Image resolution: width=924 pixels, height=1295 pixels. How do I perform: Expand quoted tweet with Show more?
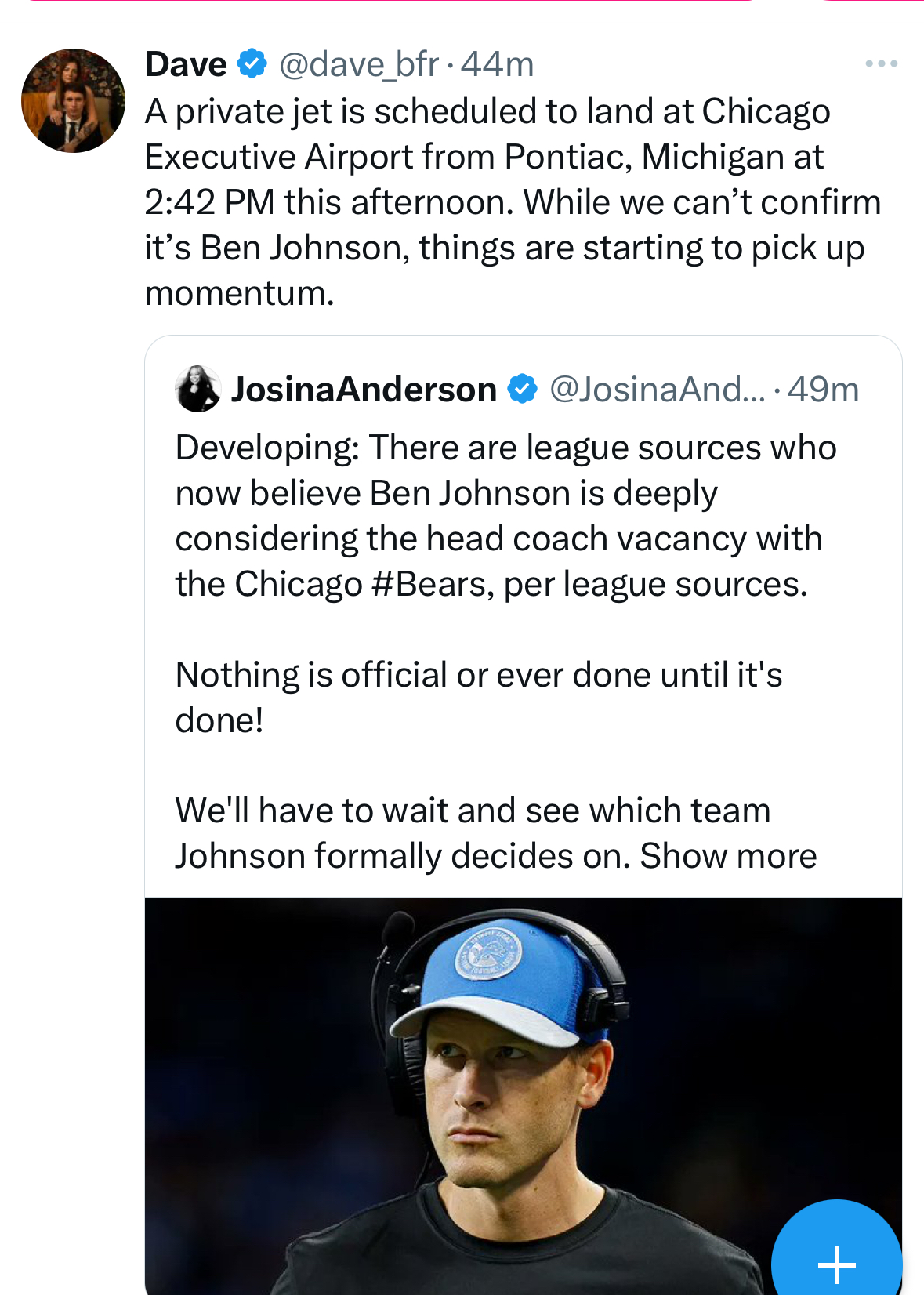point(728,855)
